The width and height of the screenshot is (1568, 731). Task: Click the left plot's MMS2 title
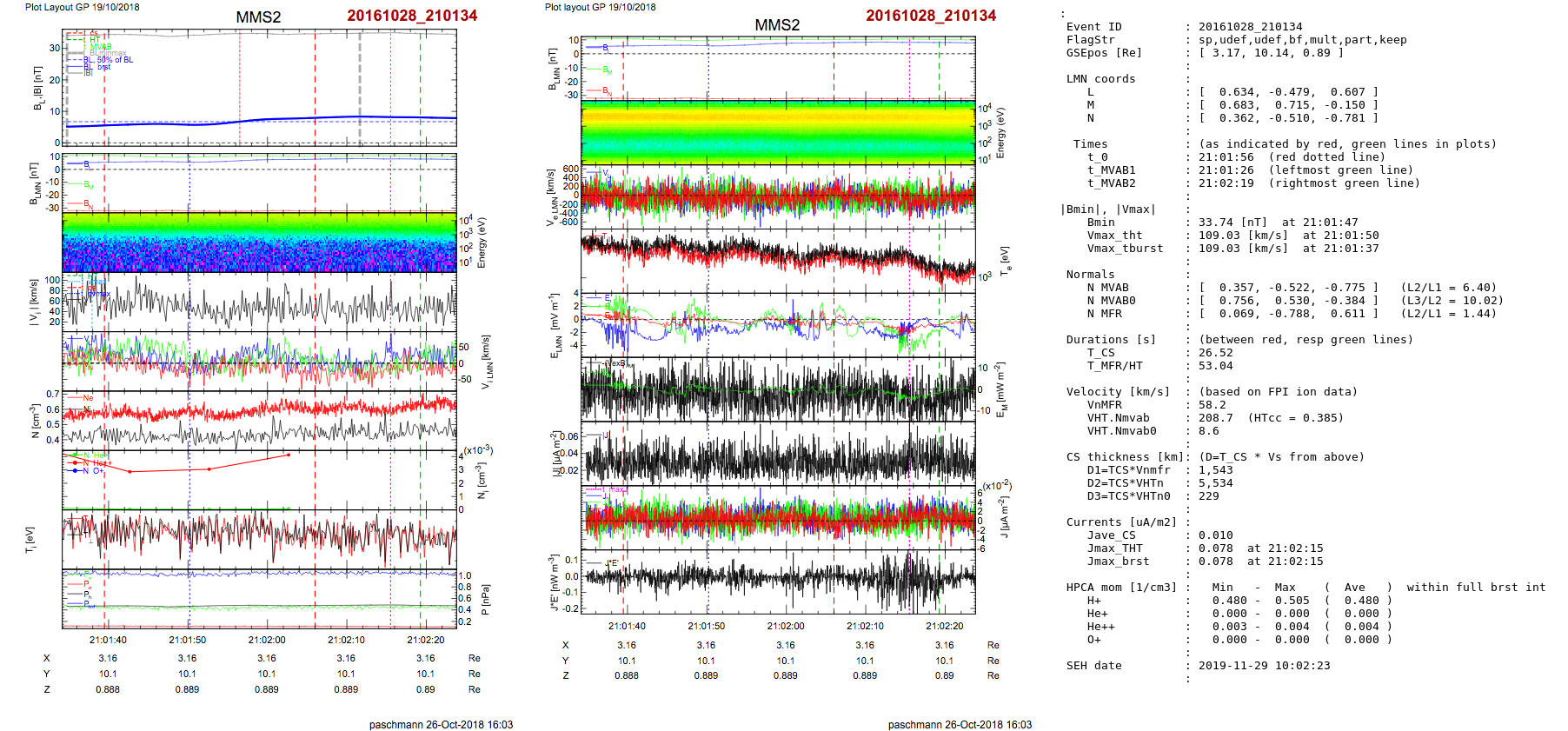pyautogui.click(x=258, y=17)
